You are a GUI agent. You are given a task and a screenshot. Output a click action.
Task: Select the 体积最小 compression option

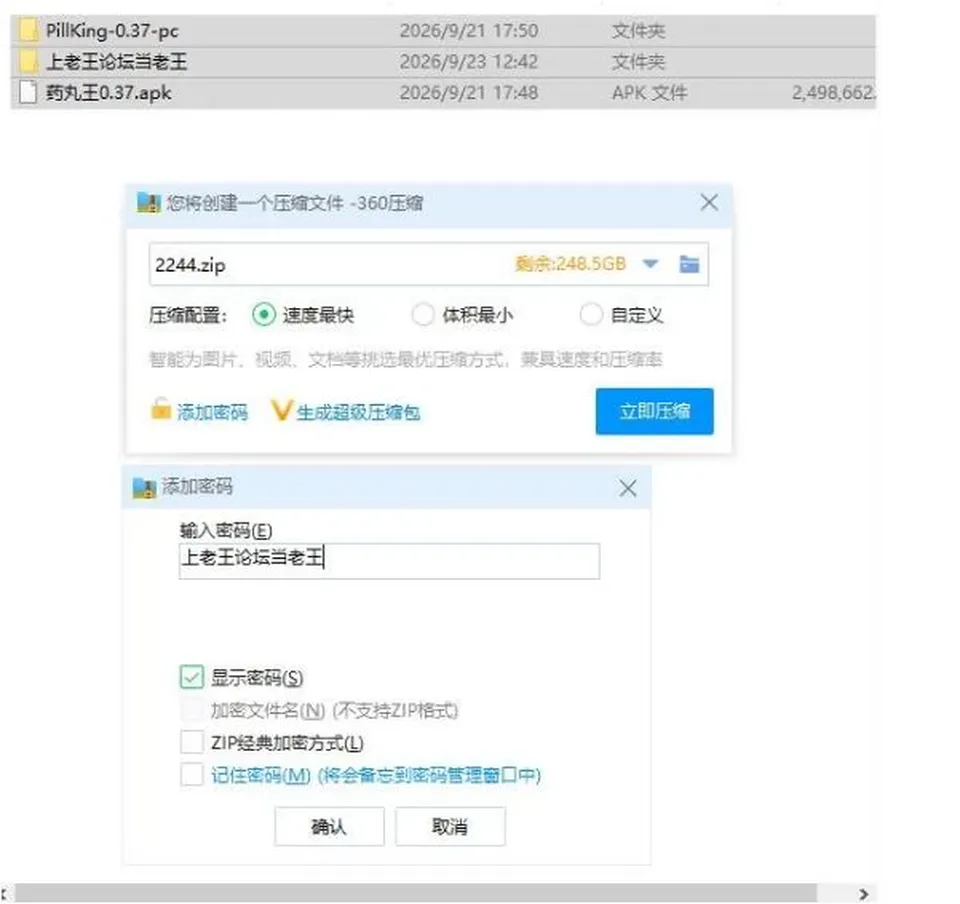pos(423,315)
